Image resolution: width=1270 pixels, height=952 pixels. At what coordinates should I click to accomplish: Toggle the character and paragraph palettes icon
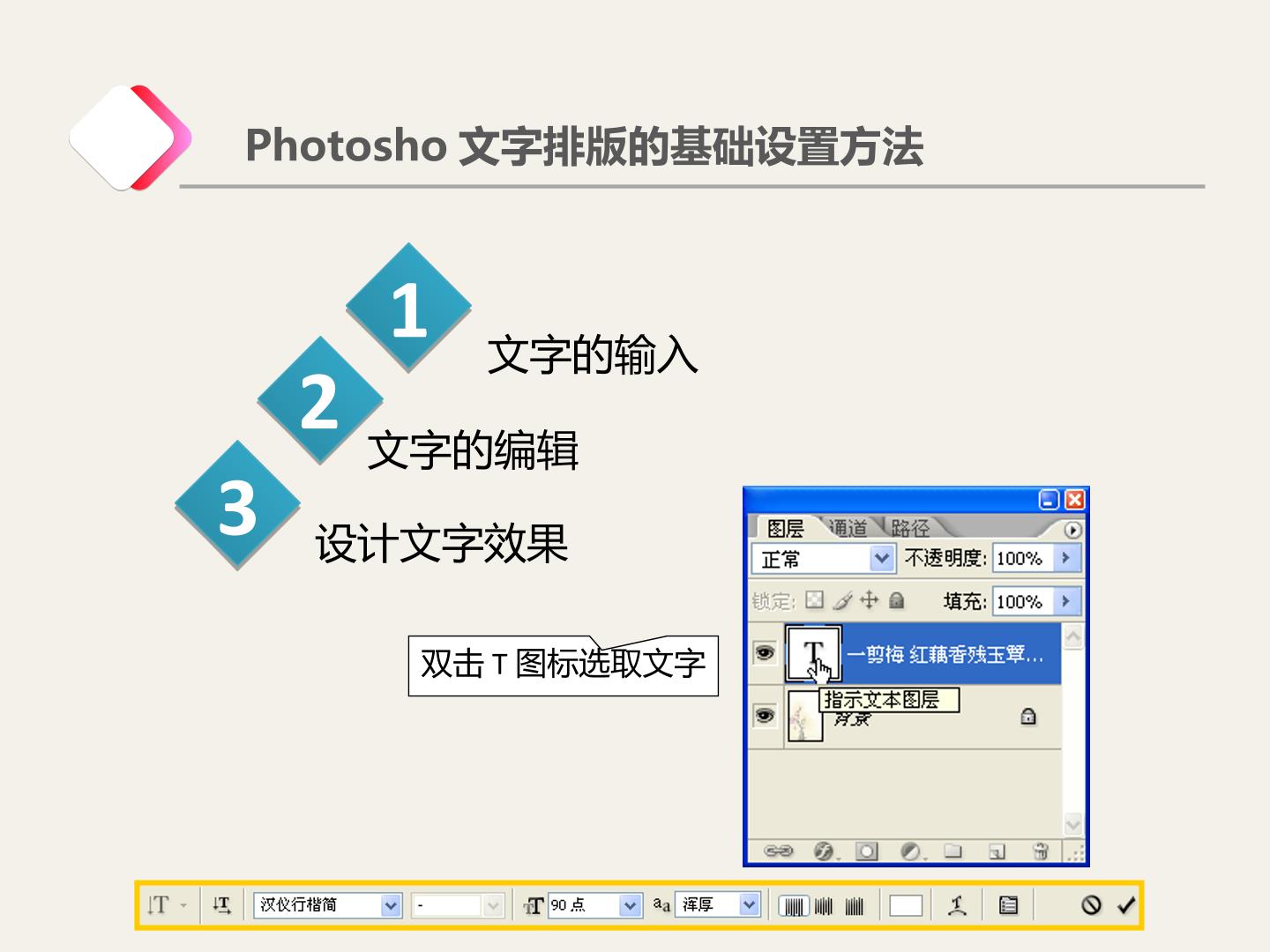pos(1008,905)
